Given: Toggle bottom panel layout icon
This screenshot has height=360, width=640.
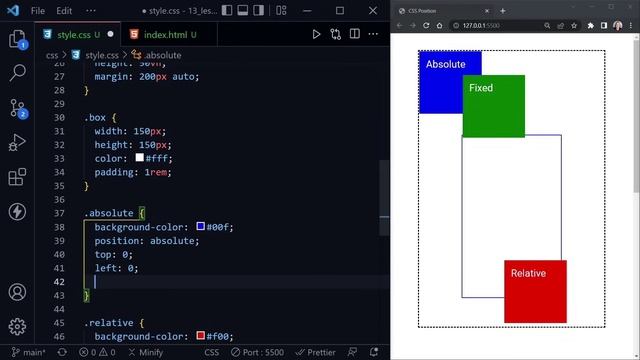Looking at the screenshot, I should (242, 10).
